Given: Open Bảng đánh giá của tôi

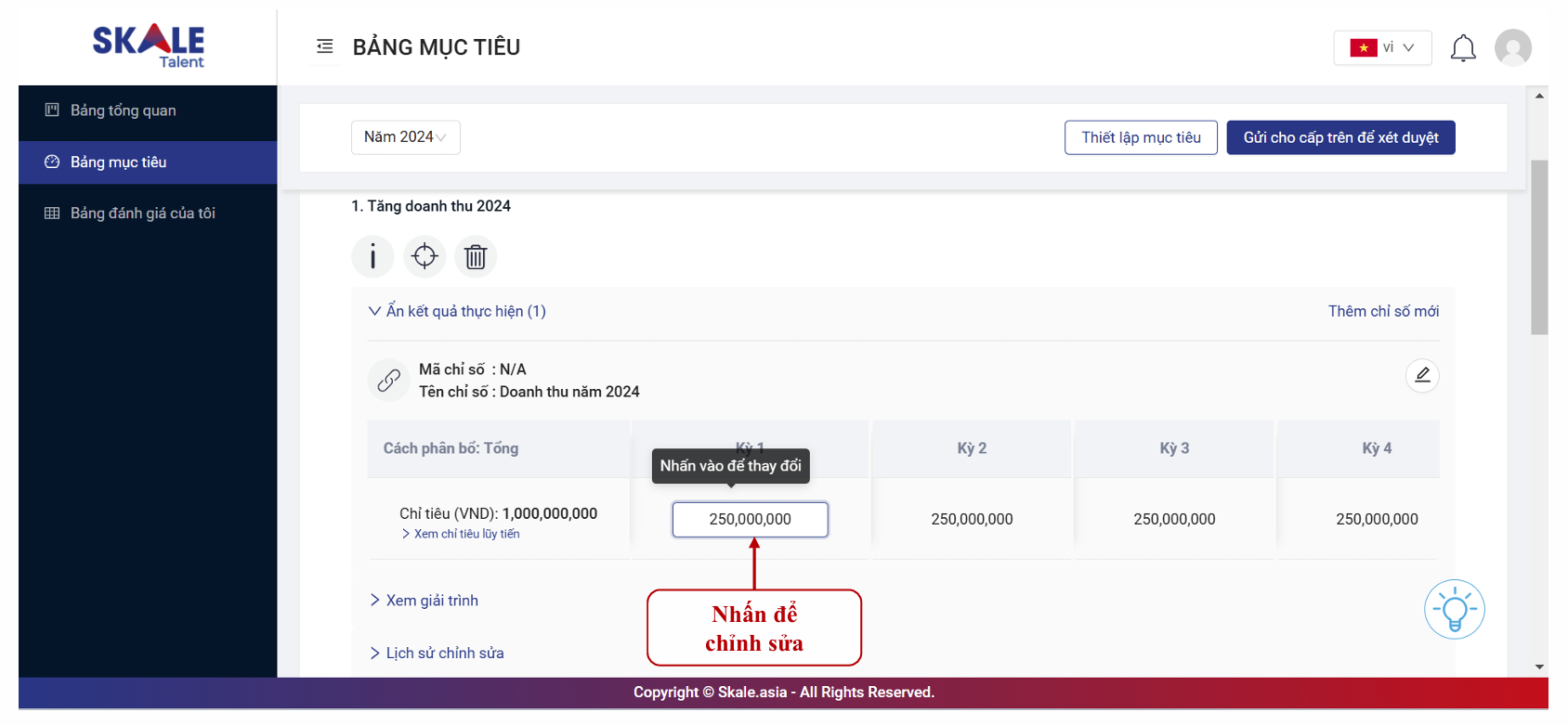Looking at the screenshot, I should 142,214.
